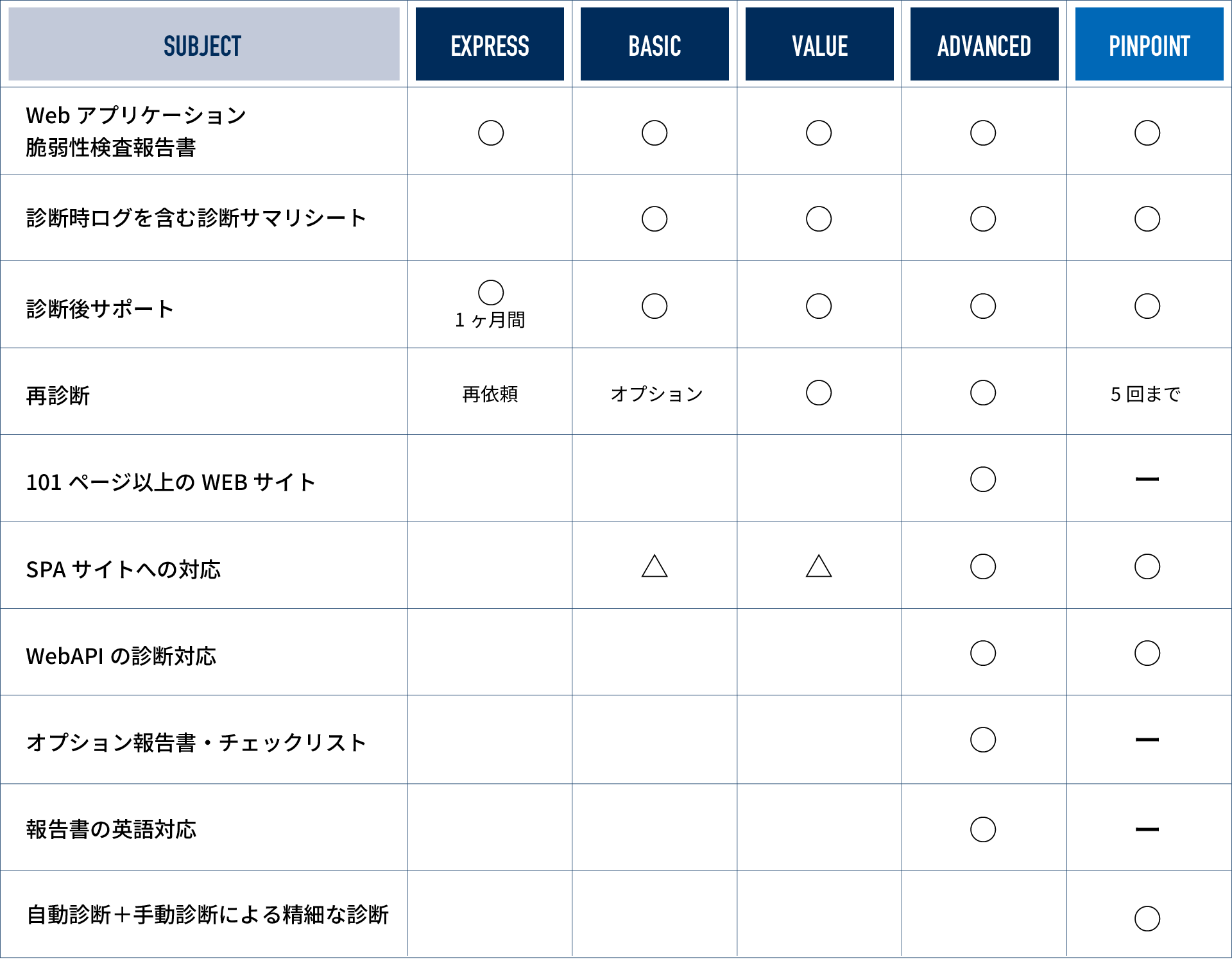Click the ADVANCED circle for 報告書の英語対応

[983, 829]
